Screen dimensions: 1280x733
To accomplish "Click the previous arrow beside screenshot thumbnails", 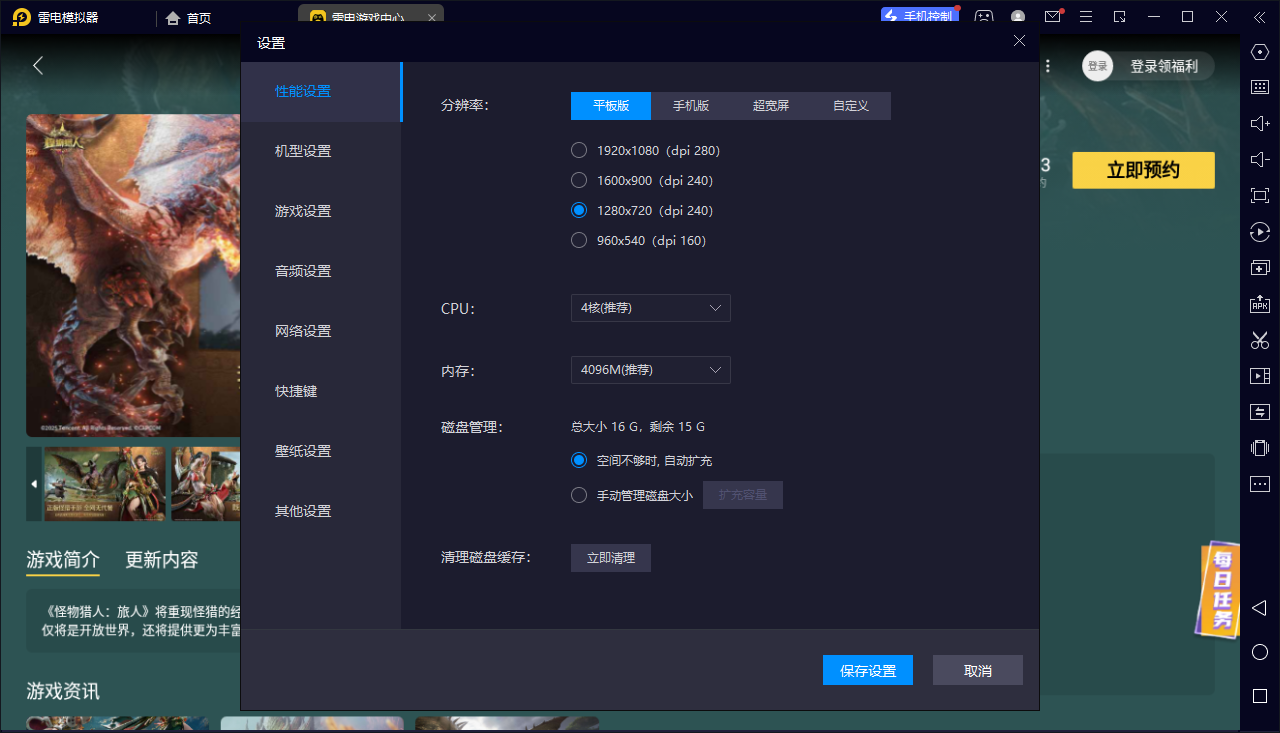I will [x=34, y=484].
